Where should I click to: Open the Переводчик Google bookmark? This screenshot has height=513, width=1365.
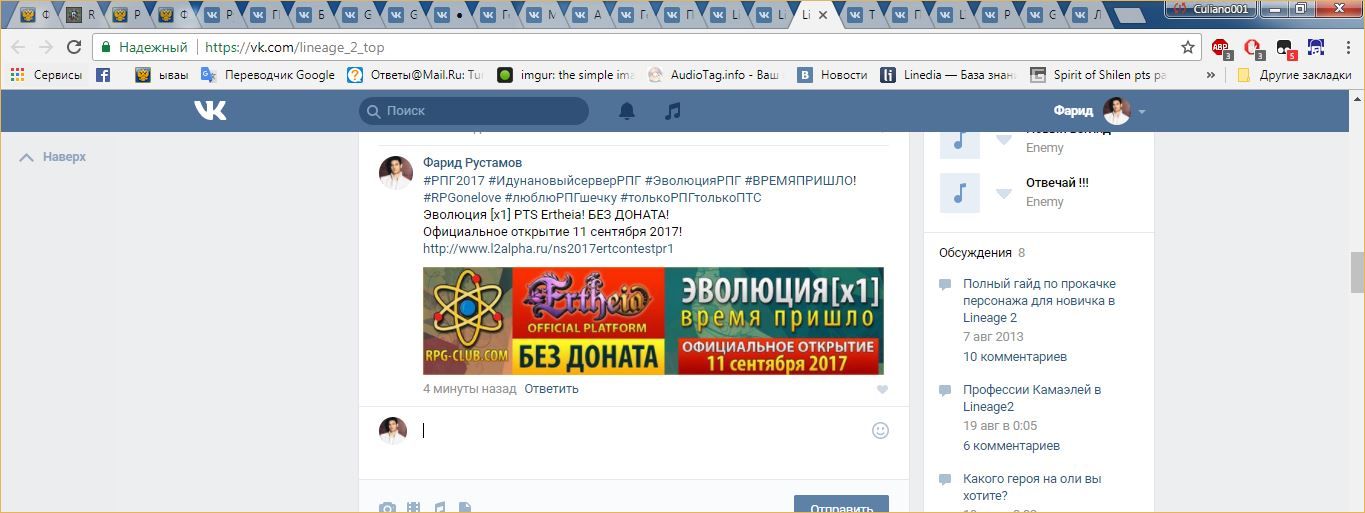tap(268, 74)
